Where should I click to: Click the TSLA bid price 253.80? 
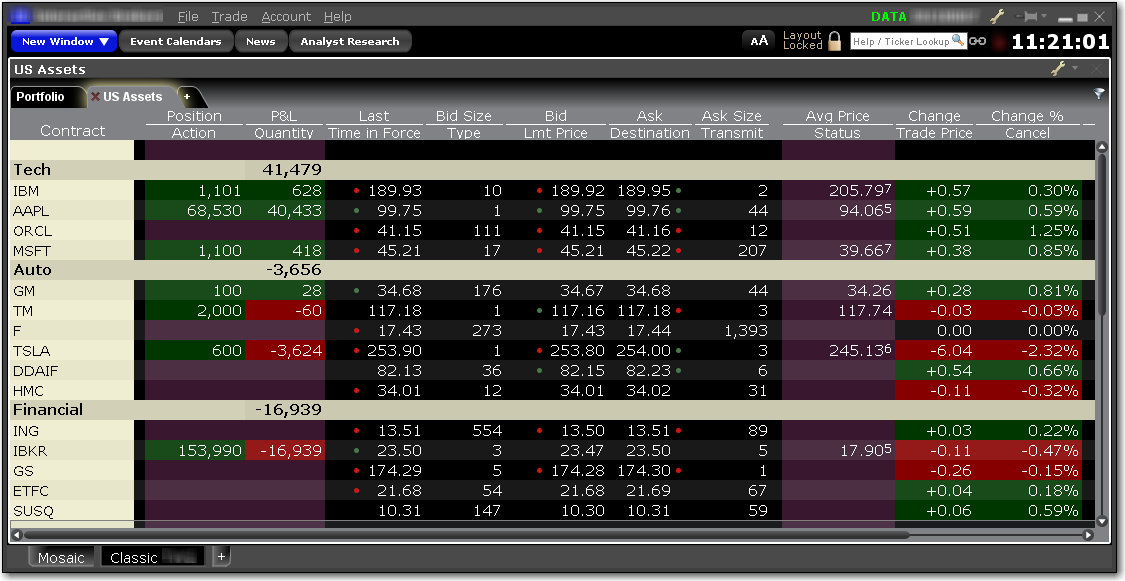(x=578, y=351)
